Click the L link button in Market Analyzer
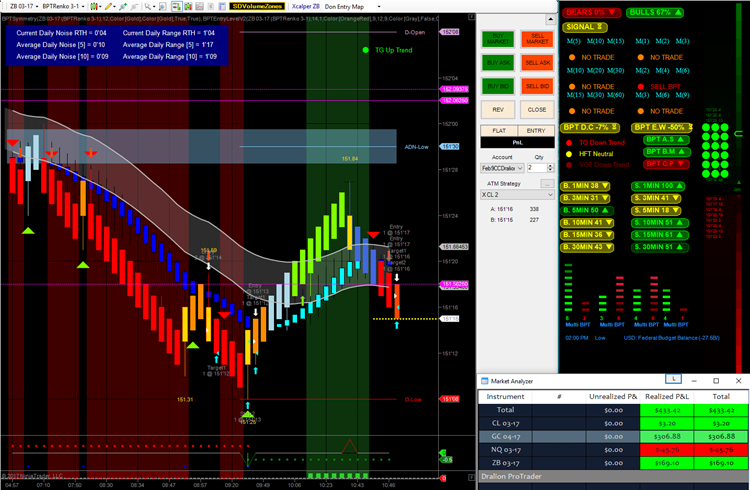Image resolution: width=750 pixels, height=490 pixels. (673, 379)
